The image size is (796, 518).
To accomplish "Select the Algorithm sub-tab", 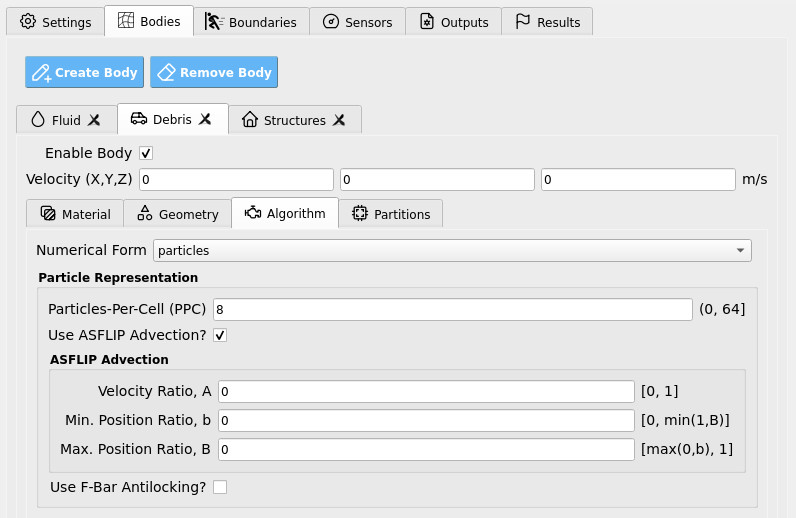I will coord(285,213).
